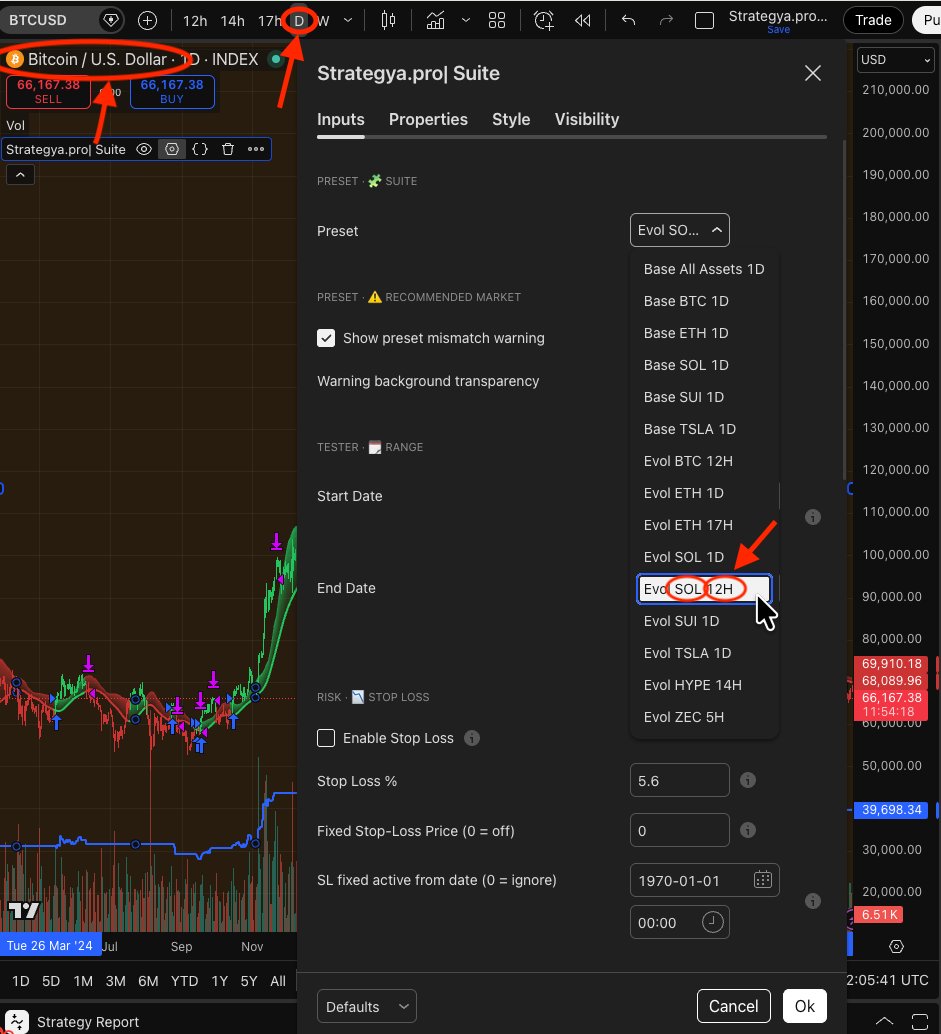Edit the Fixed Stop-Loss Price field
The image size is (941, 1034).
[x=679, y=830]
